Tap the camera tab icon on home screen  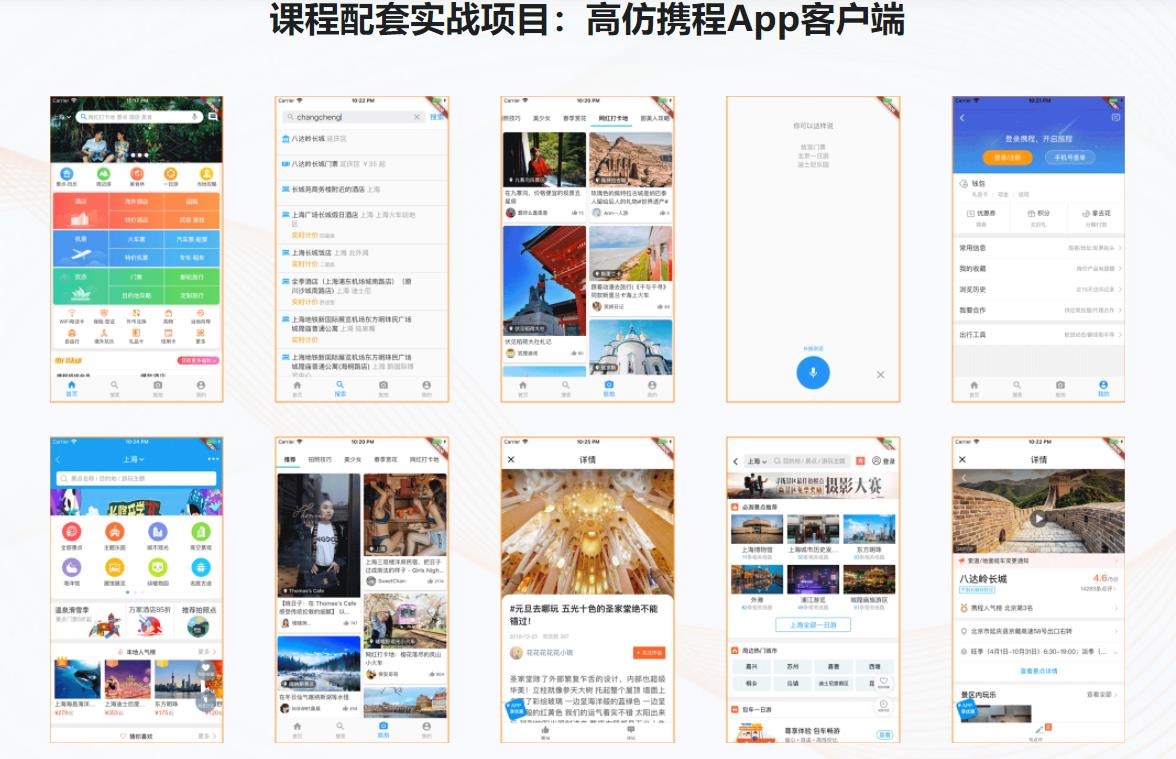[x=157, y=386]
